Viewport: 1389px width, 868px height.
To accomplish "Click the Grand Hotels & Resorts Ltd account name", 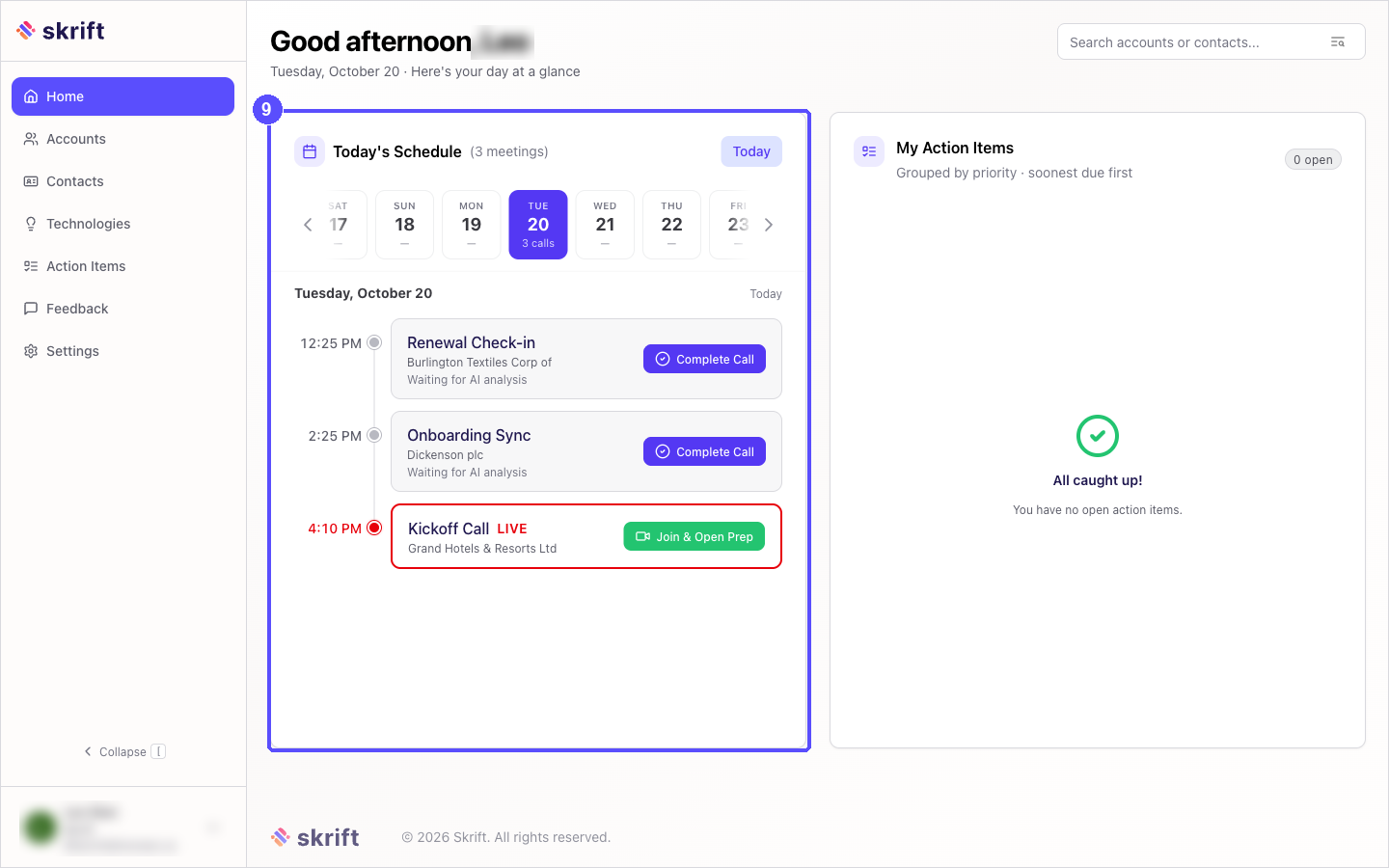I will 482,549.
